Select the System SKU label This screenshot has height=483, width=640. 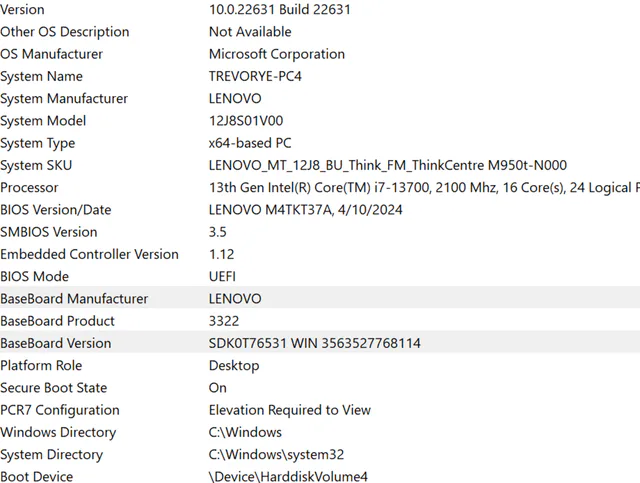[36, 165]
